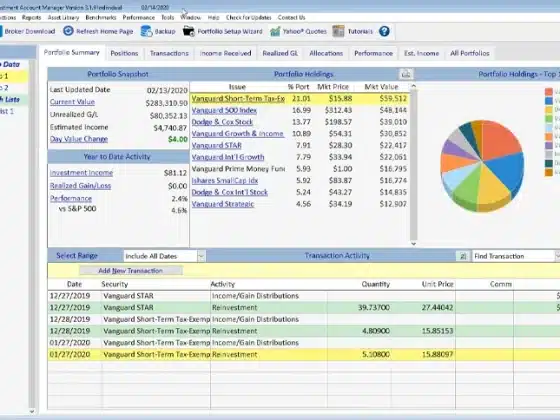
Task: Open the Backup database icon
Action: pos(146,31)
